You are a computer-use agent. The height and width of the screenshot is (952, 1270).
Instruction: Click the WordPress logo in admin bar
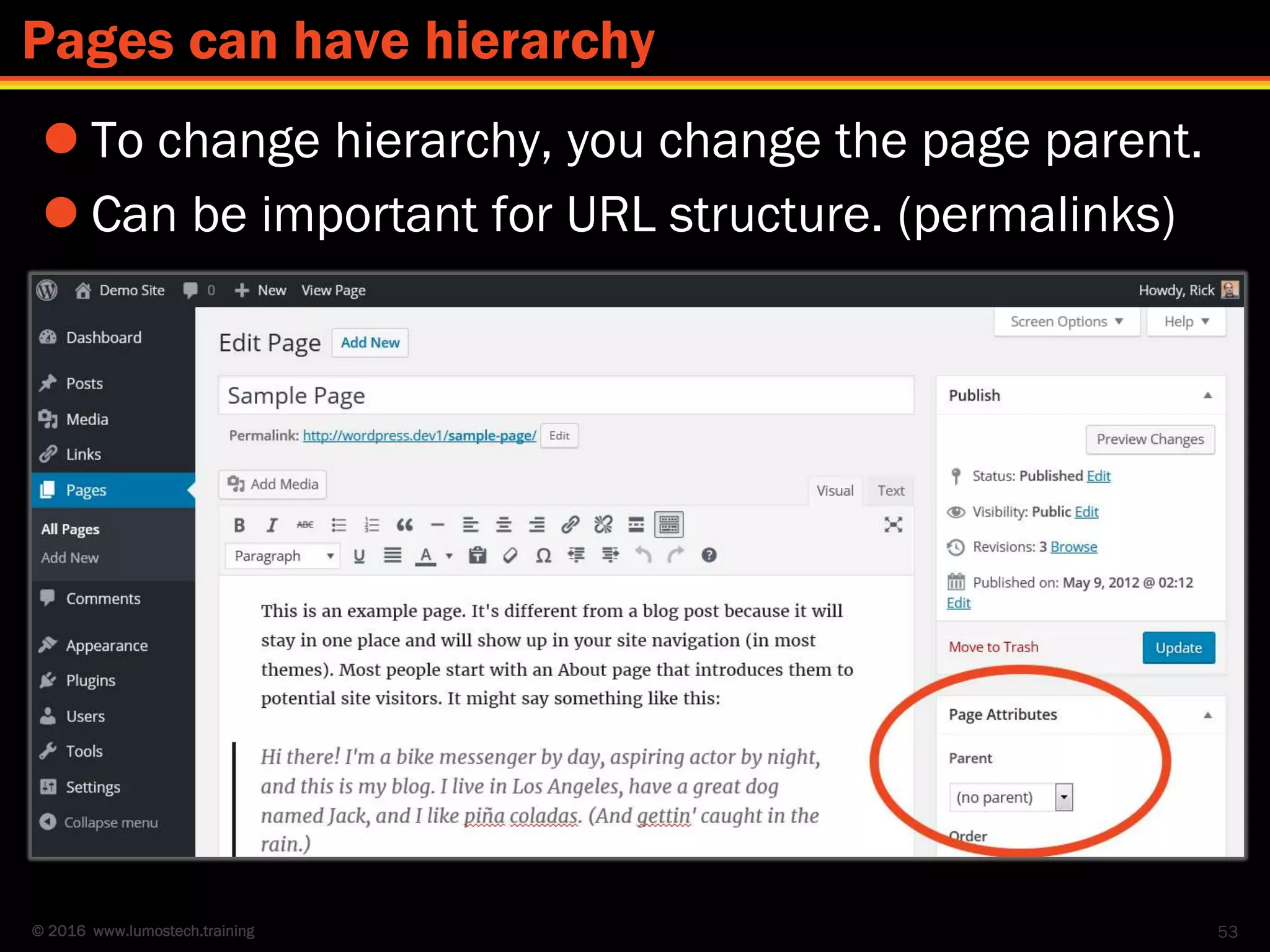point(47,290)
